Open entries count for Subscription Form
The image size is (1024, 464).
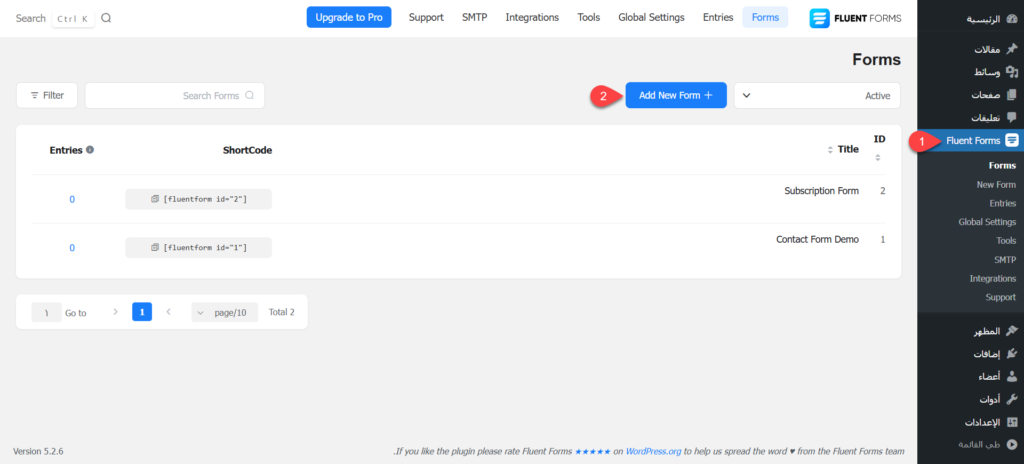point(72,199)
